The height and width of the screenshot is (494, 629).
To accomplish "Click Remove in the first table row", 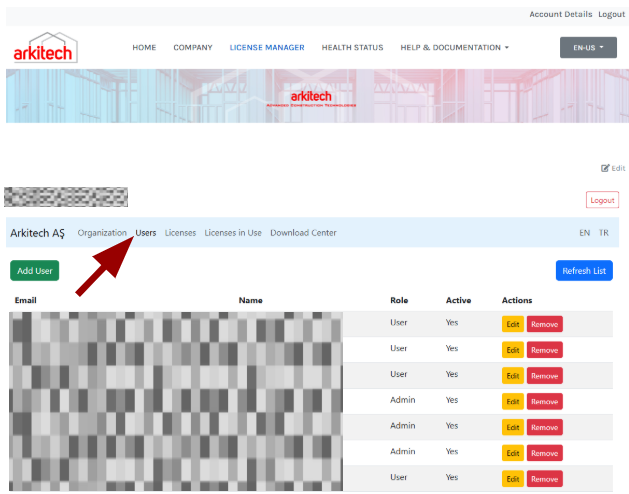I will tap(544, 324).
